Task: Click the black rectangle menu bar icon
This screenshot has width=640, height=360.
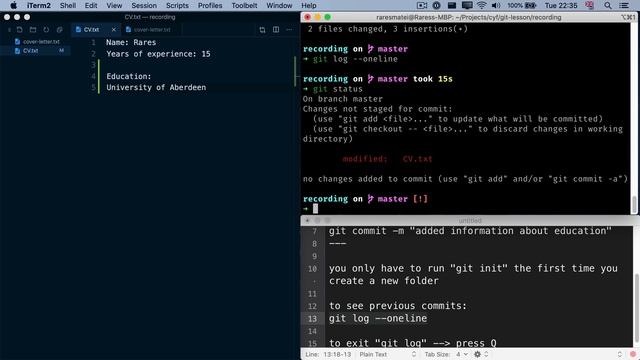Action: point(451,5)
